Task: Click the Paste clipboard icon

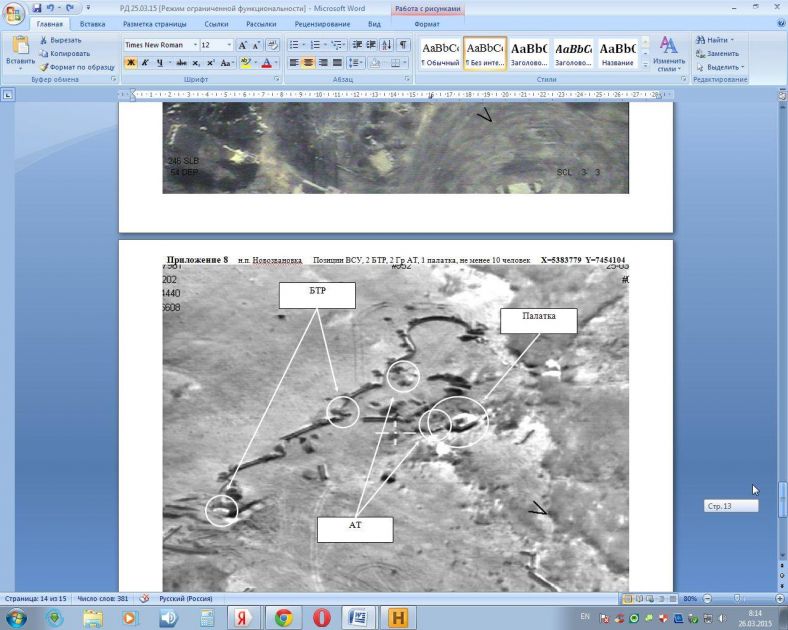Action: 19,46
